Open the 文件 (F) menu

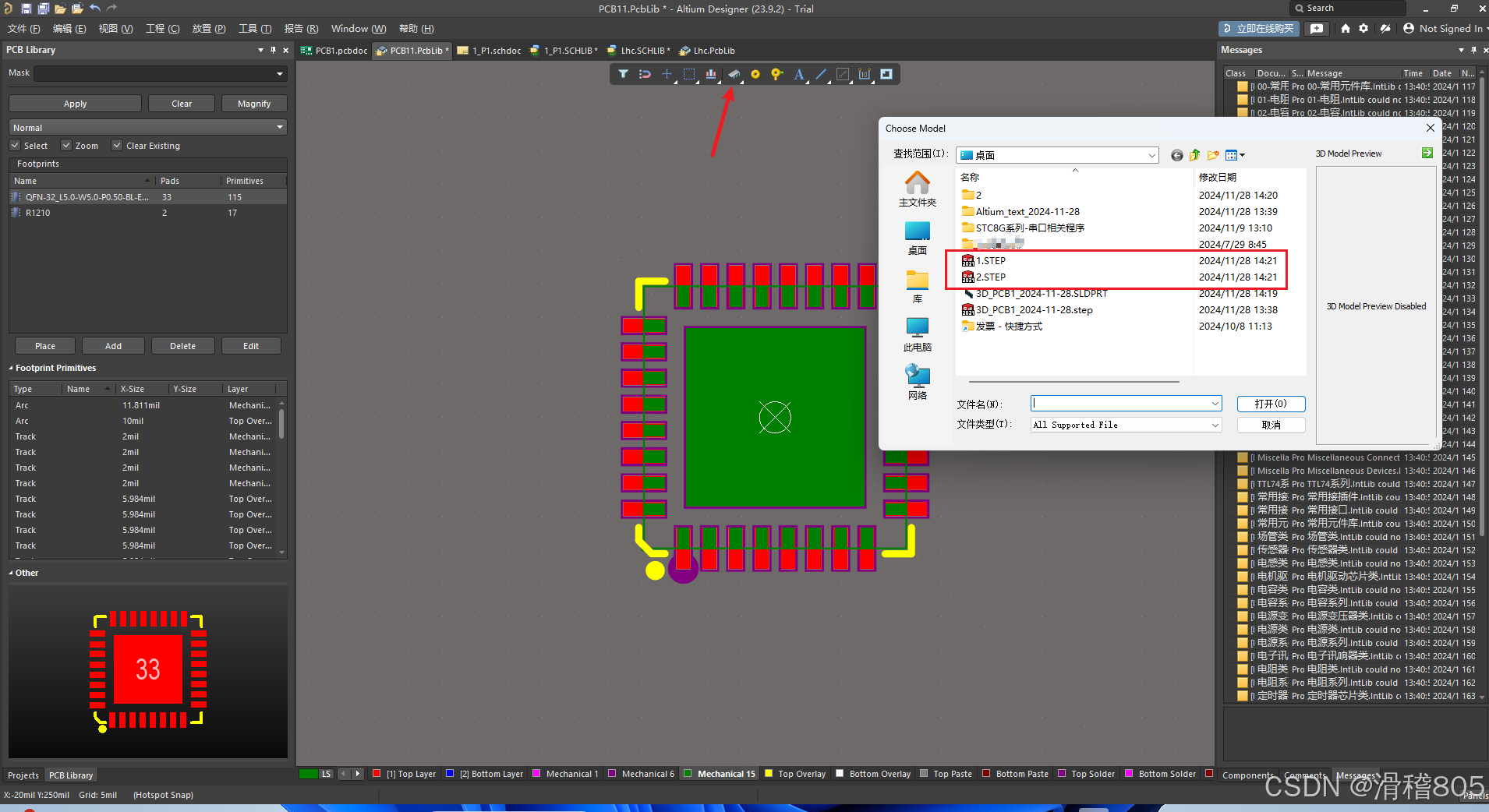(24, 29)
